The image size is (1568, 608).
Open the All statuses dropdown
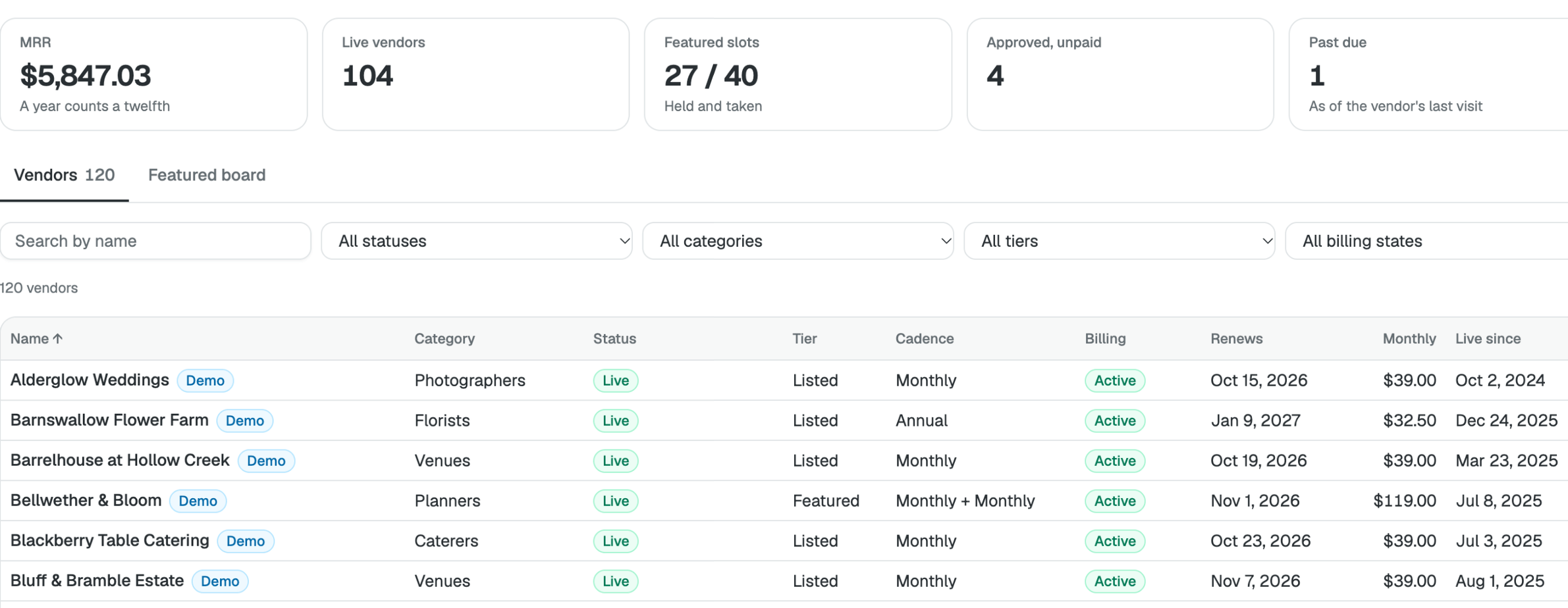[x=477, y=241]
